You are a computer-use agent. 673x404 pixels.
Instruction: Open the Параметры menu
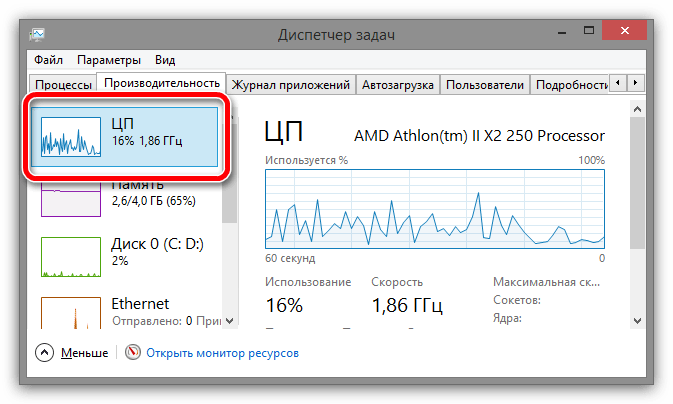[109, 60]
